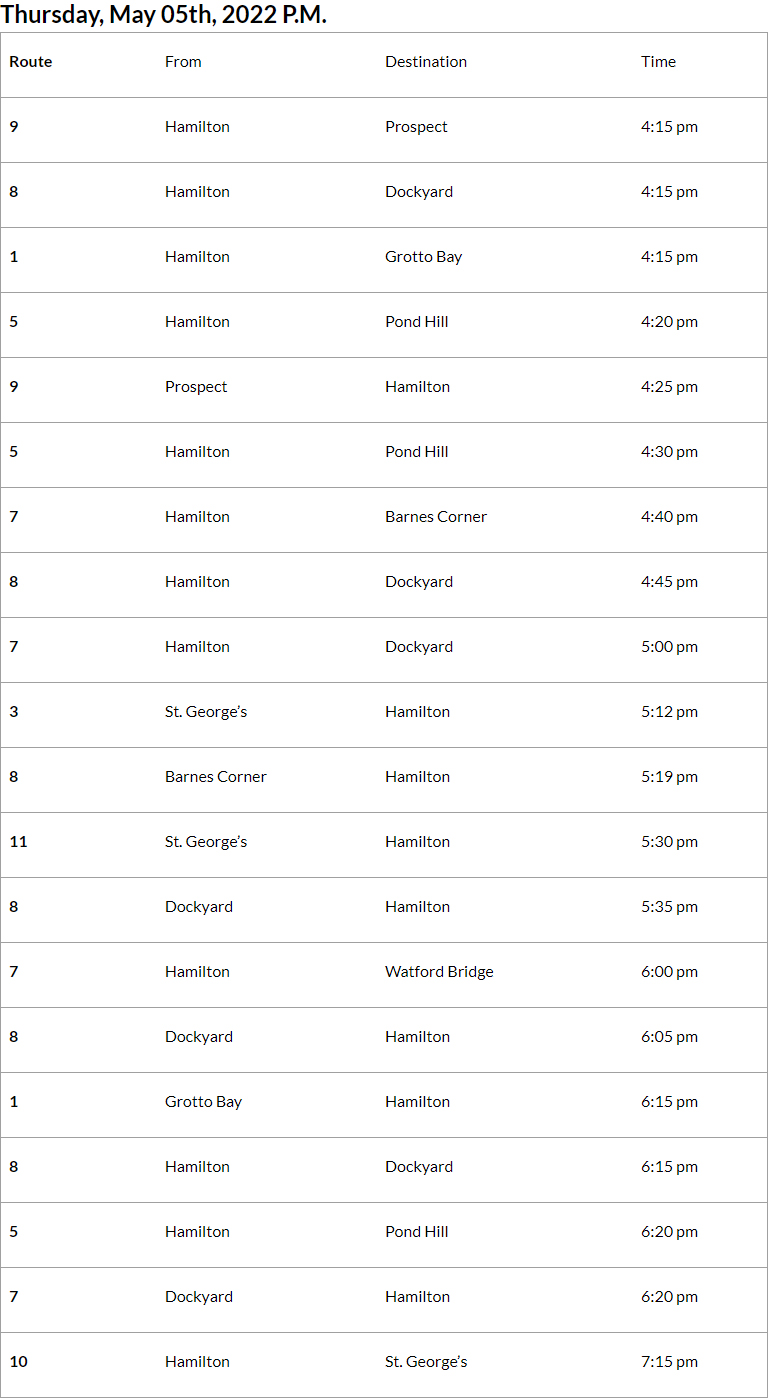Select the 4:20 pm time cell
This screenshot has height=1398, width=768.
[669, 322]
